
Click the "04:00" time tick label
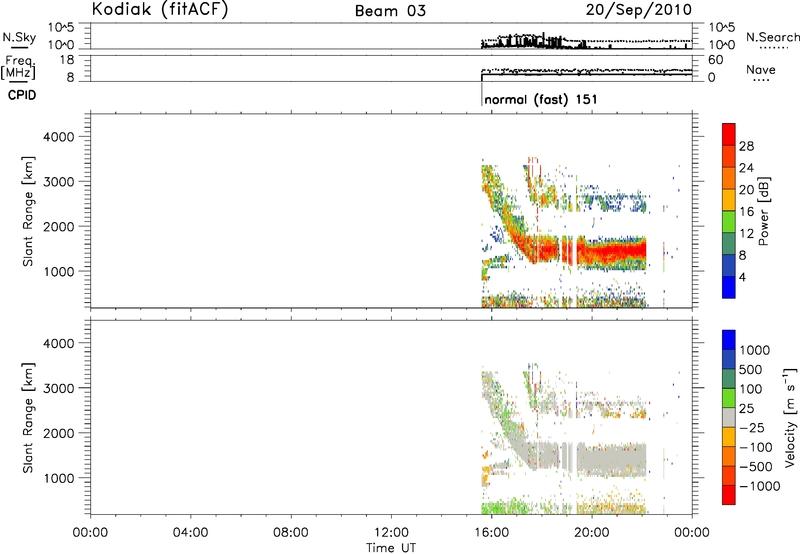tap(190, 533)
